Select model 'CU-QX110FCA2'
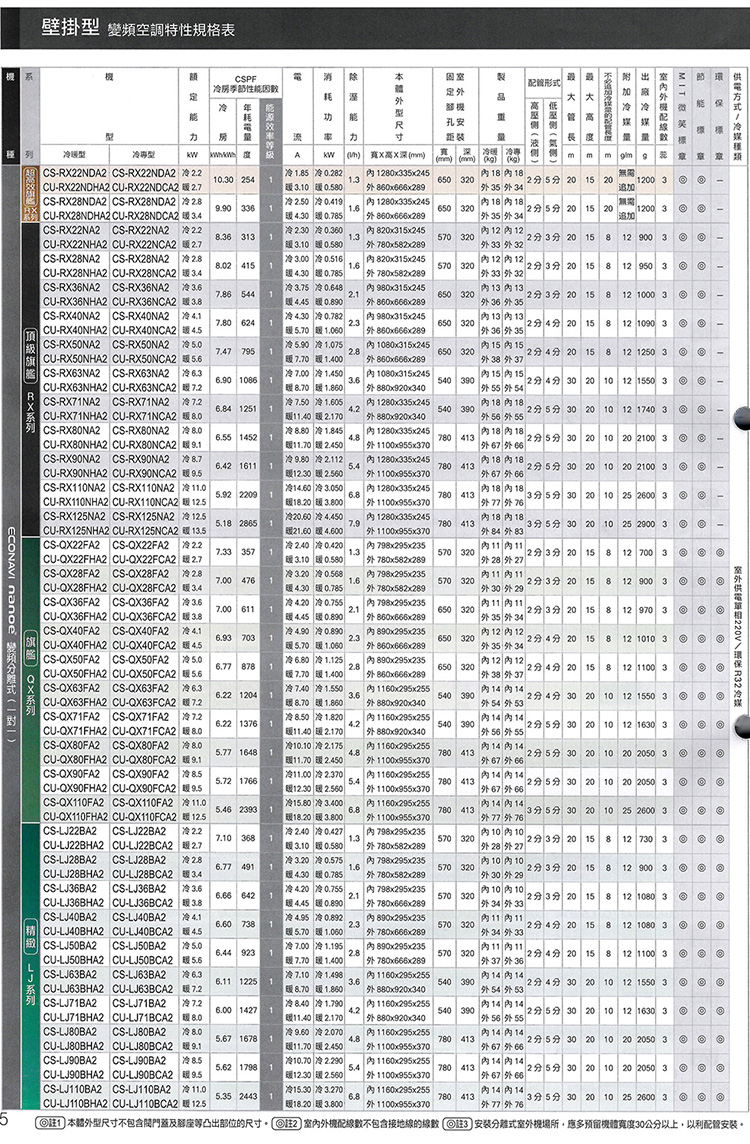The image size is (750, 1144). pos(144,816)
